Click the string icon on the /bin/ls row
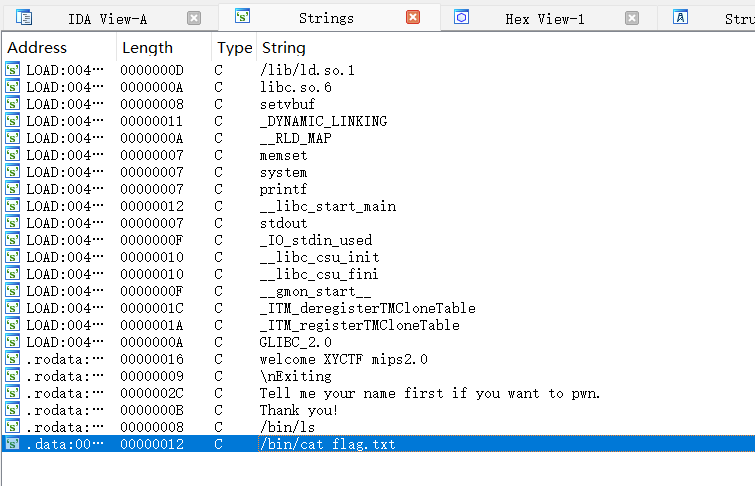Viewport: 755px width, 486px height. tap(13, 426)
